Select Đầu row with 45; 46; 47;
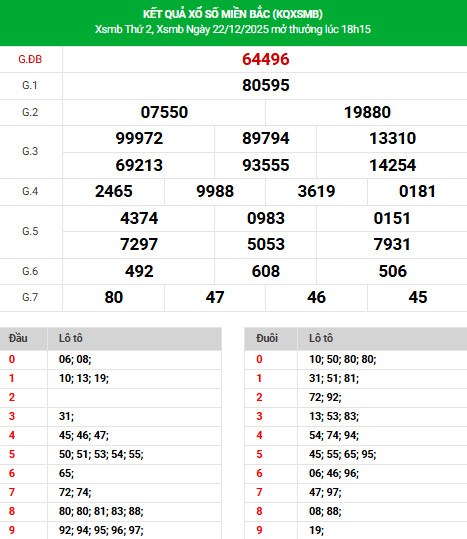This screenshot has width=467, height=539. (x=111, y=436)
